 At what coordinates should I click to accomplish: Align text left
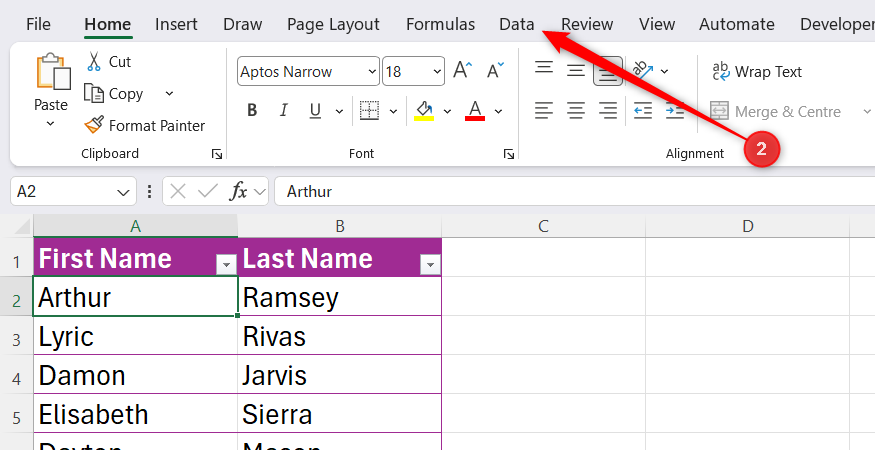(544, 111)
